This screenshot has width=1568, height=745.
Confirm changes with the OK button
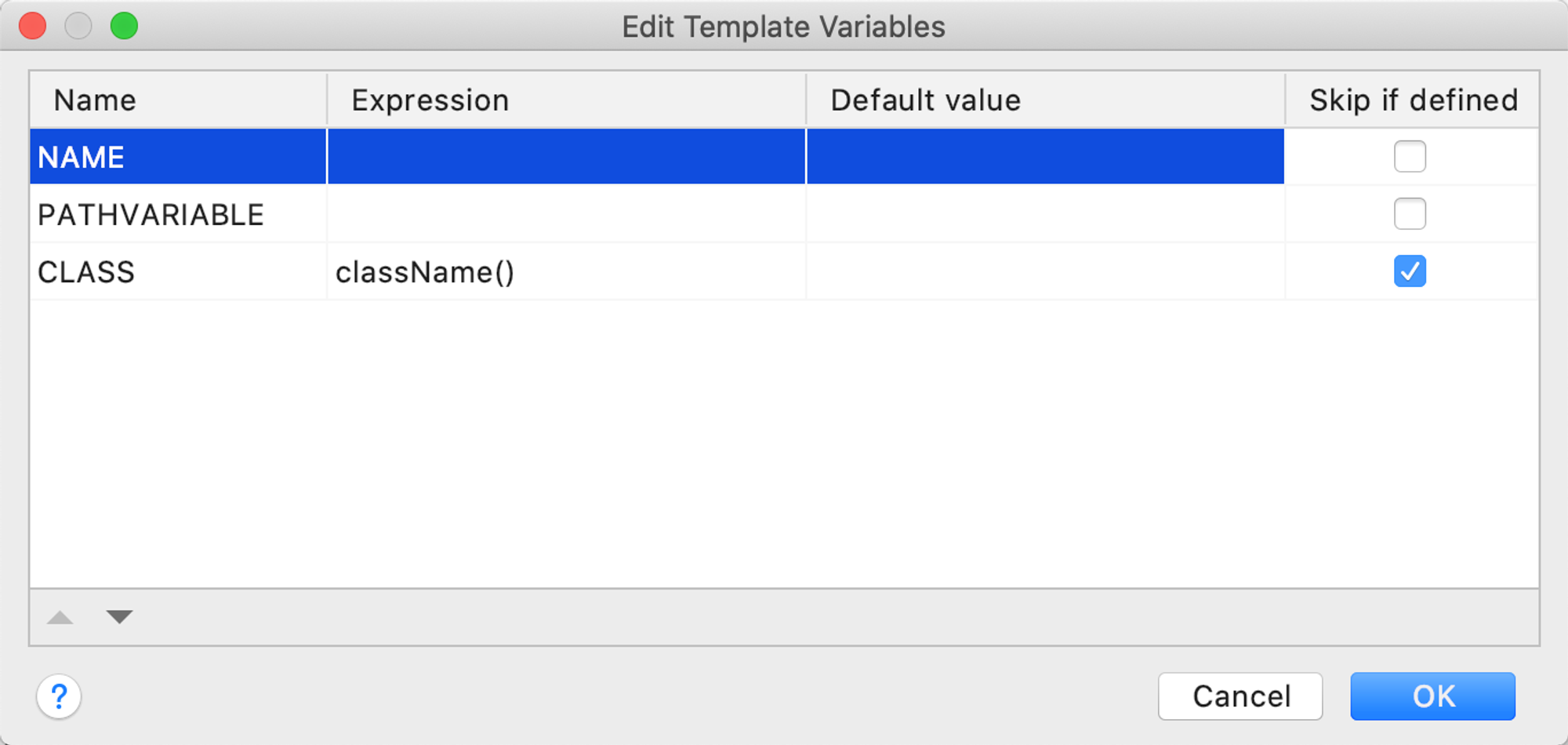pos(1432,696)
